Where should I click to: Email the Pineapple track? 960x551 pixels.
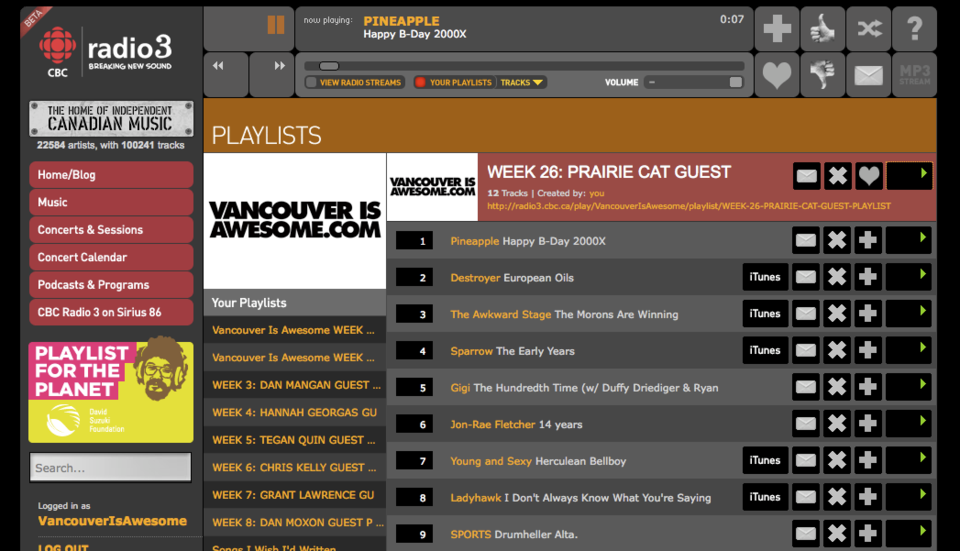(x=806, y=240)
